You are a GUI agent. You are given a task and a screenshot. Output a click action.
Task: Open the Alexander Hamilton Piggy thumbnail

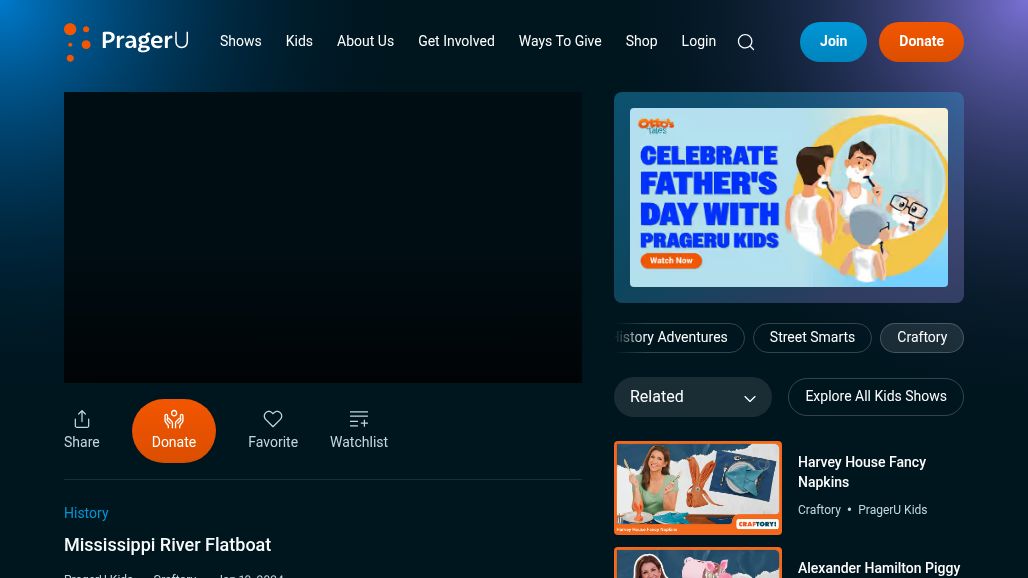[x=698, y=563]
